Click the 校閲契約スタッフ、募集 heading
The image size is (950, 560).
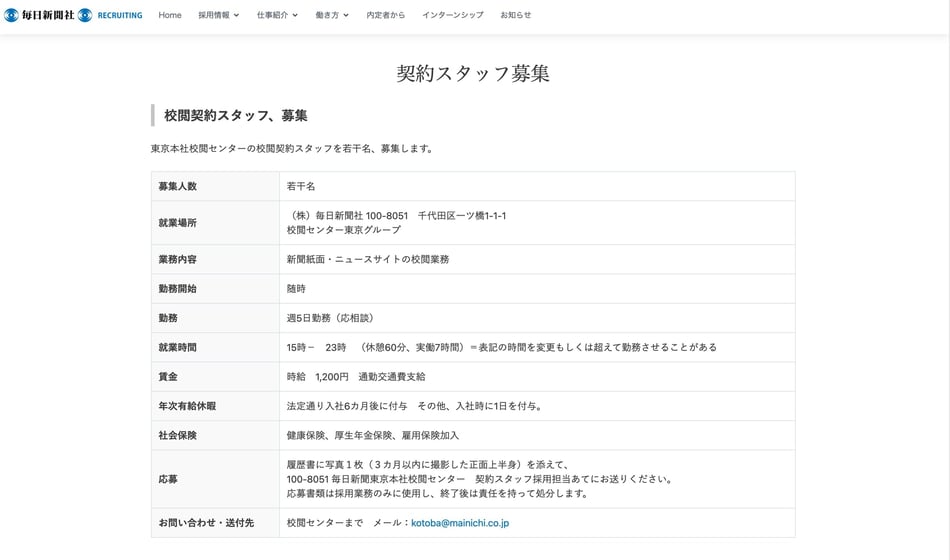(236, 115)
